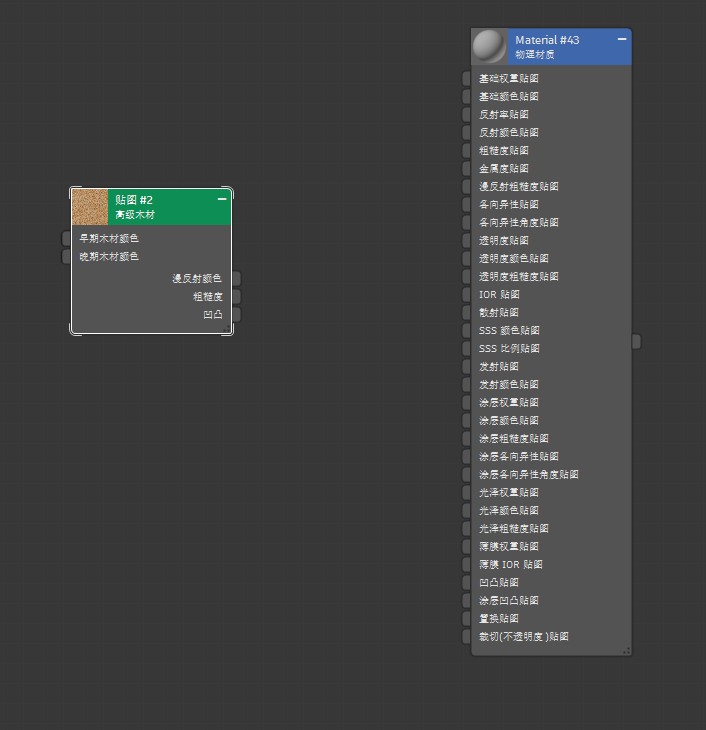Click the resize grip on Material #43 node

(x=627, y=651)
